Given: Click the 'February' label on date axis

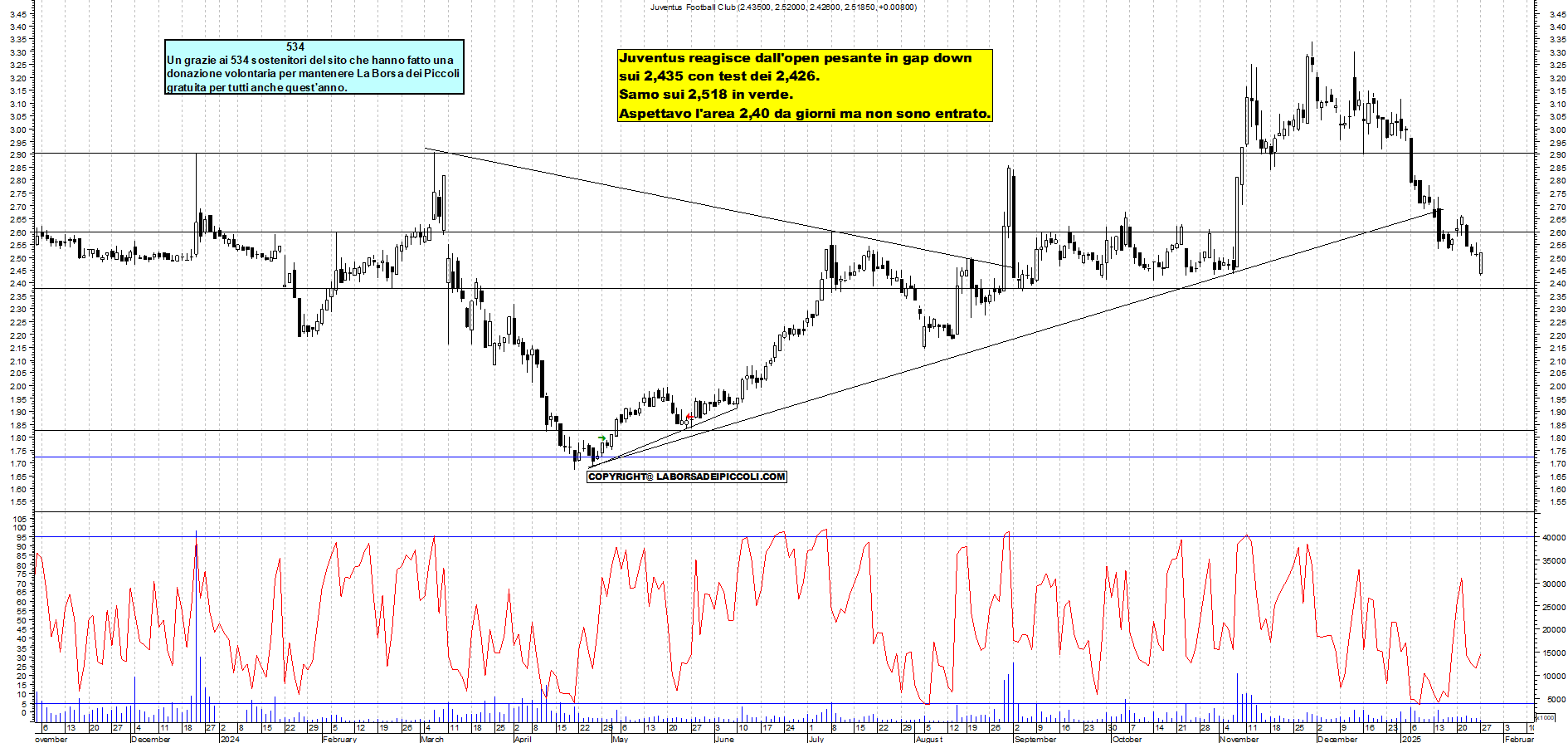Looking at the screenshot, I should tap(339, 739).
